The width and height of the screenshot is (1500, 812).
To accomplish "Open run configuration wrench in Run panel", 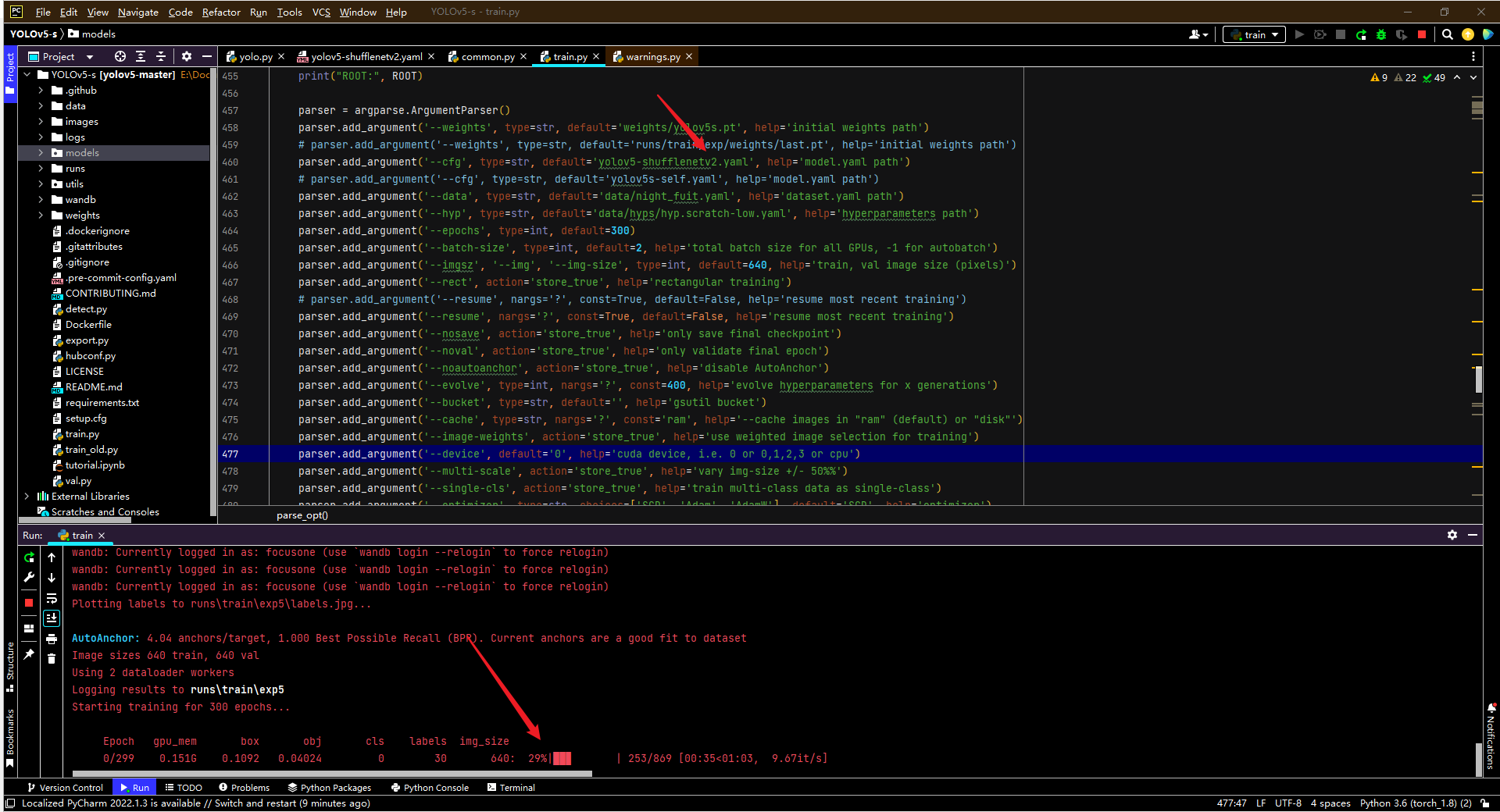I will 29,578.
